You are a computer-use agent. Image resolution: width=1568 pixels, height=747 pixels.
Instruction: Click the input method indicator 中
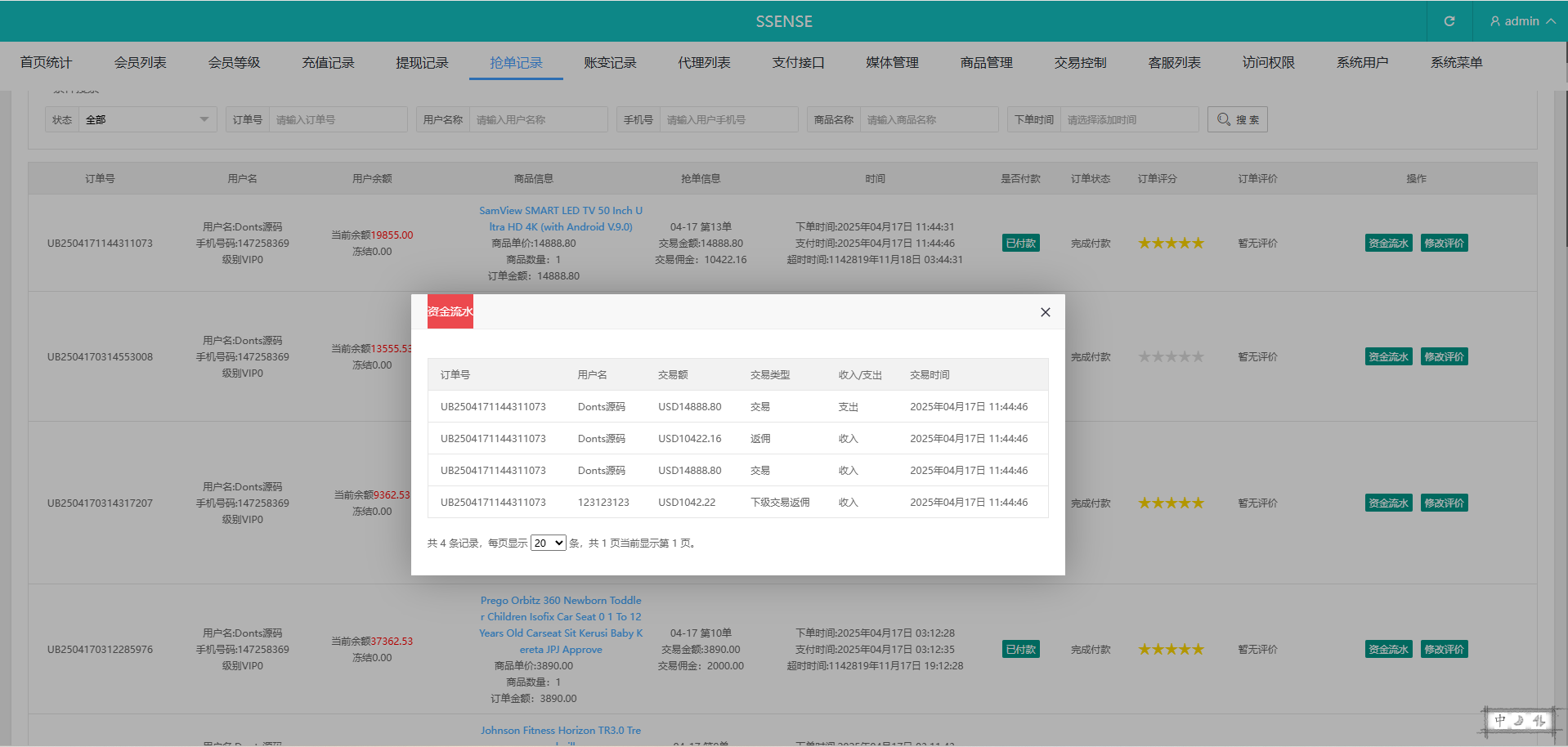[x=1500, y=720]
